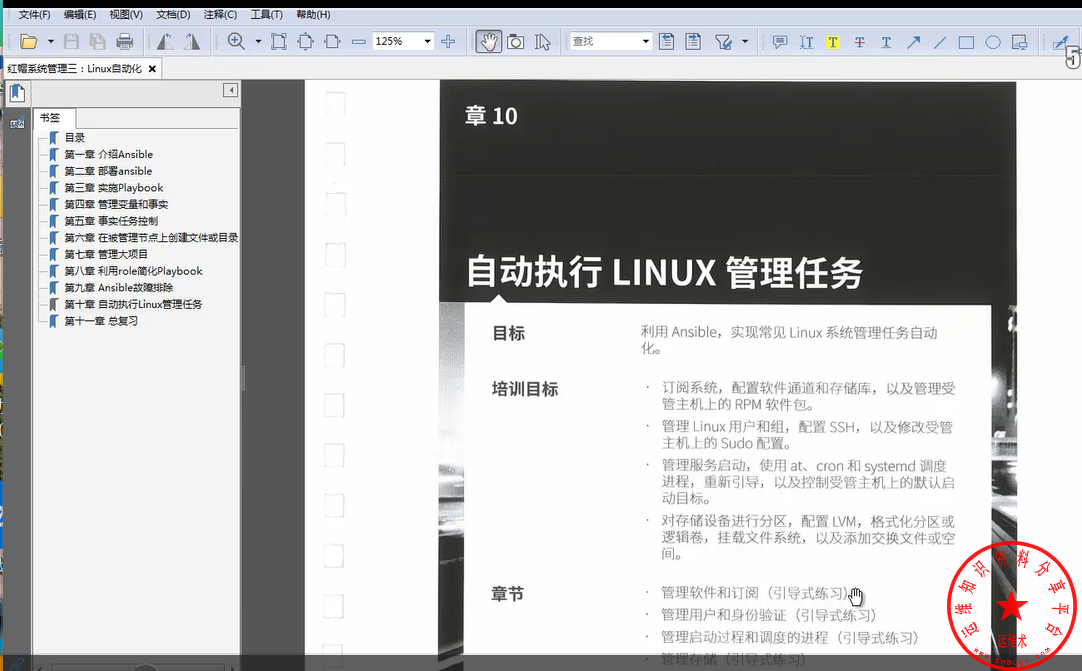Select the Snapshot camera tool
Image resolution: width=1082 pixels, height=671 pixels.
tap(515, 42)
